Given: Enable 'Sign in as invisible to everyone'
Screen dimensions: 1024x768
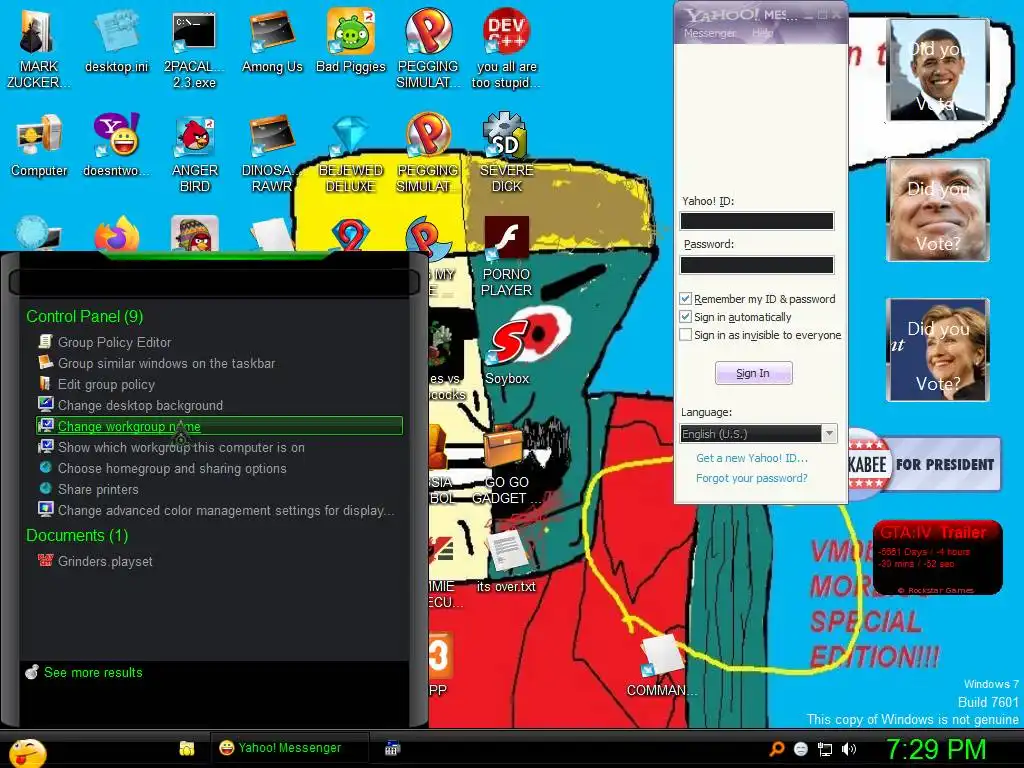Looking at the screenshot, I should click(x=685, y=334).
